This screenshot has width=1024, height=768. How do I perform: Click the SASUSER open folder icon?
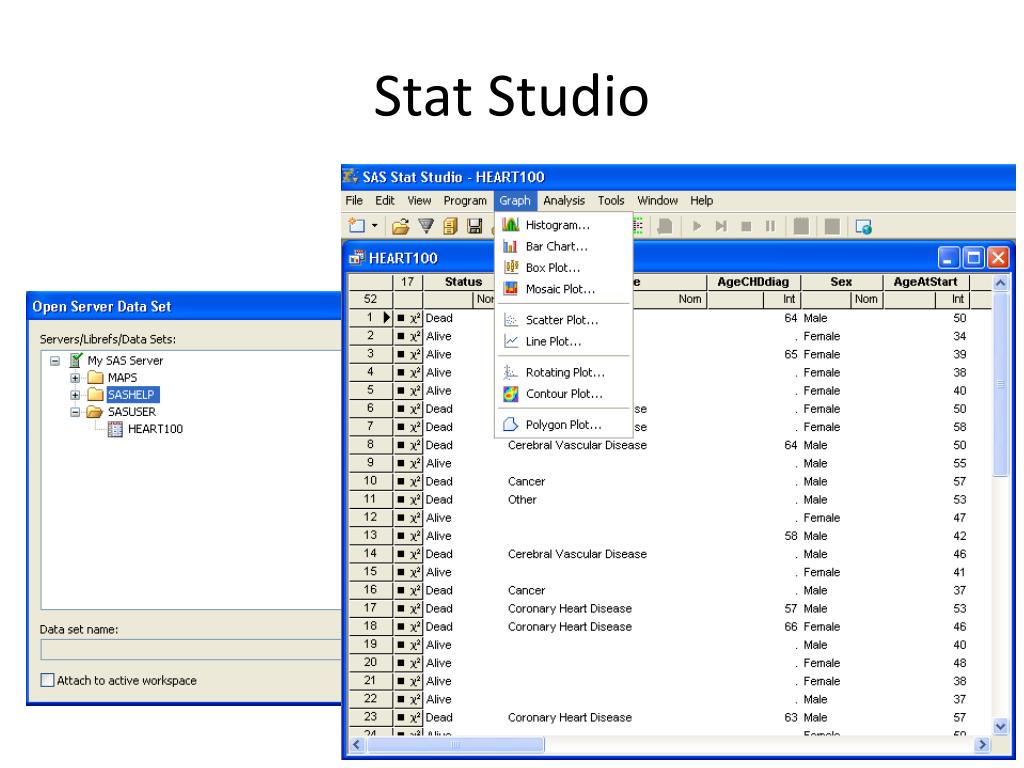[95, 412]
